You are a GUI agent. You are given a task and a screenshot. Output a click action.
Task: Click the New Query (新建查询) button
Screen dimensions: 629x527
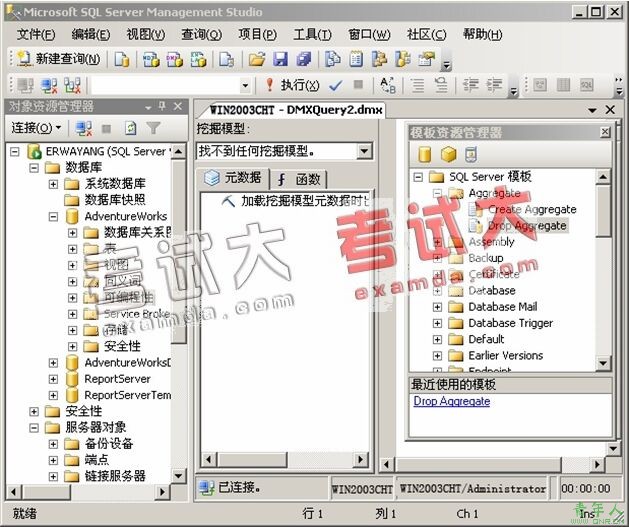59,59
